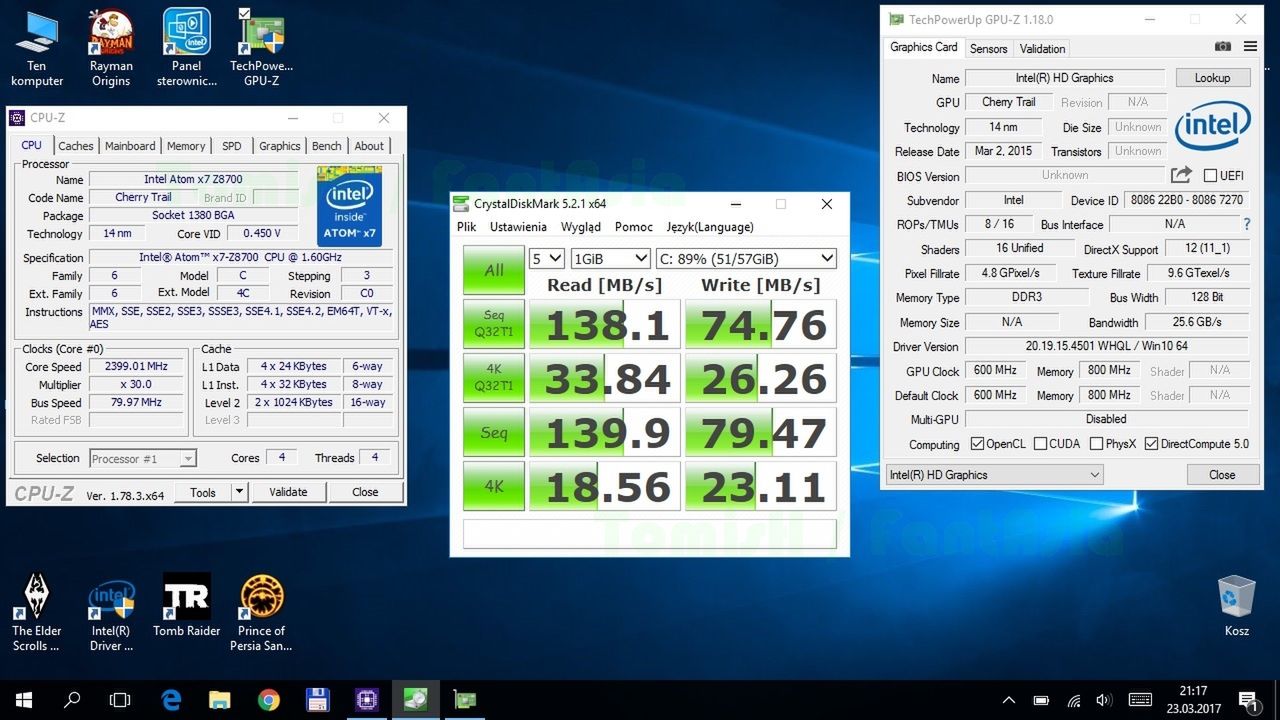Open the notification center icon

(1248, 700)
